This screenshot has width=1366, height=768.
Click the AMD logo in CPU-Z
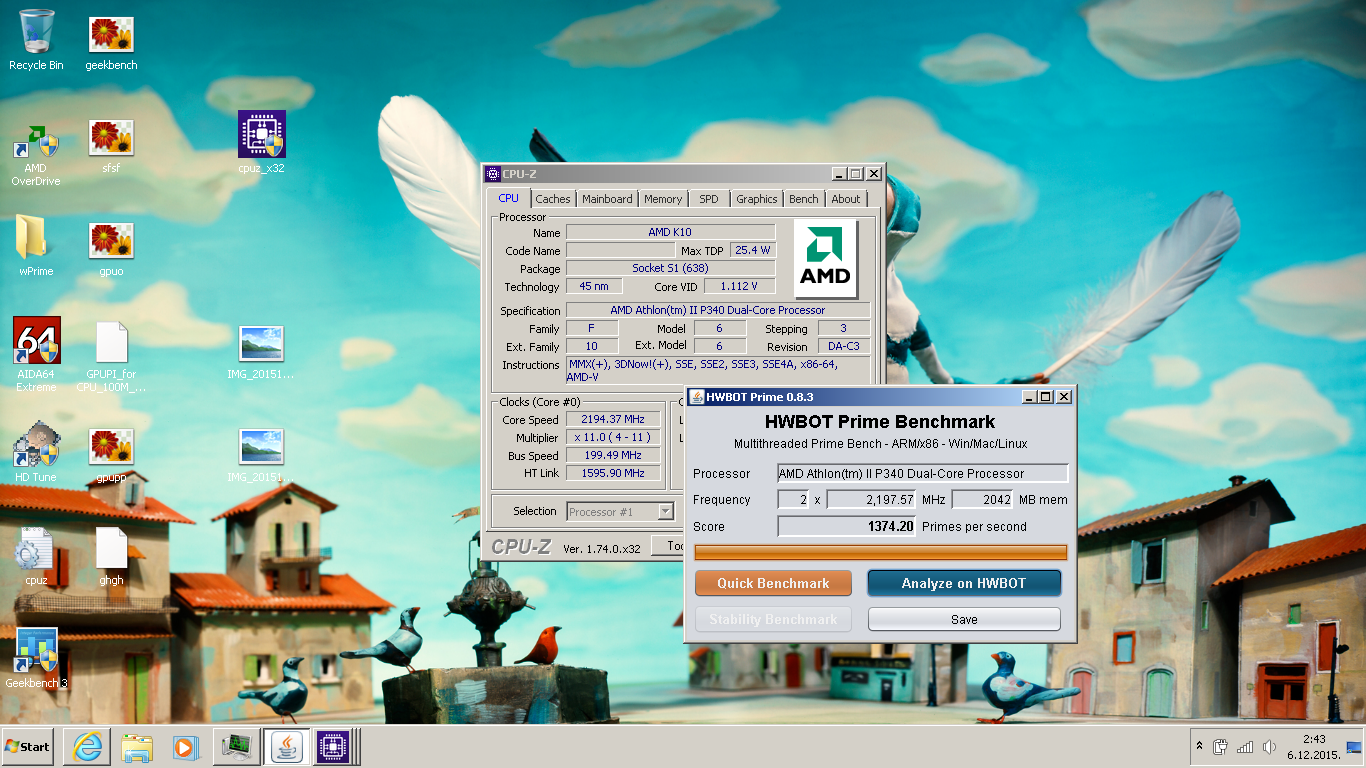click(825, 259)
